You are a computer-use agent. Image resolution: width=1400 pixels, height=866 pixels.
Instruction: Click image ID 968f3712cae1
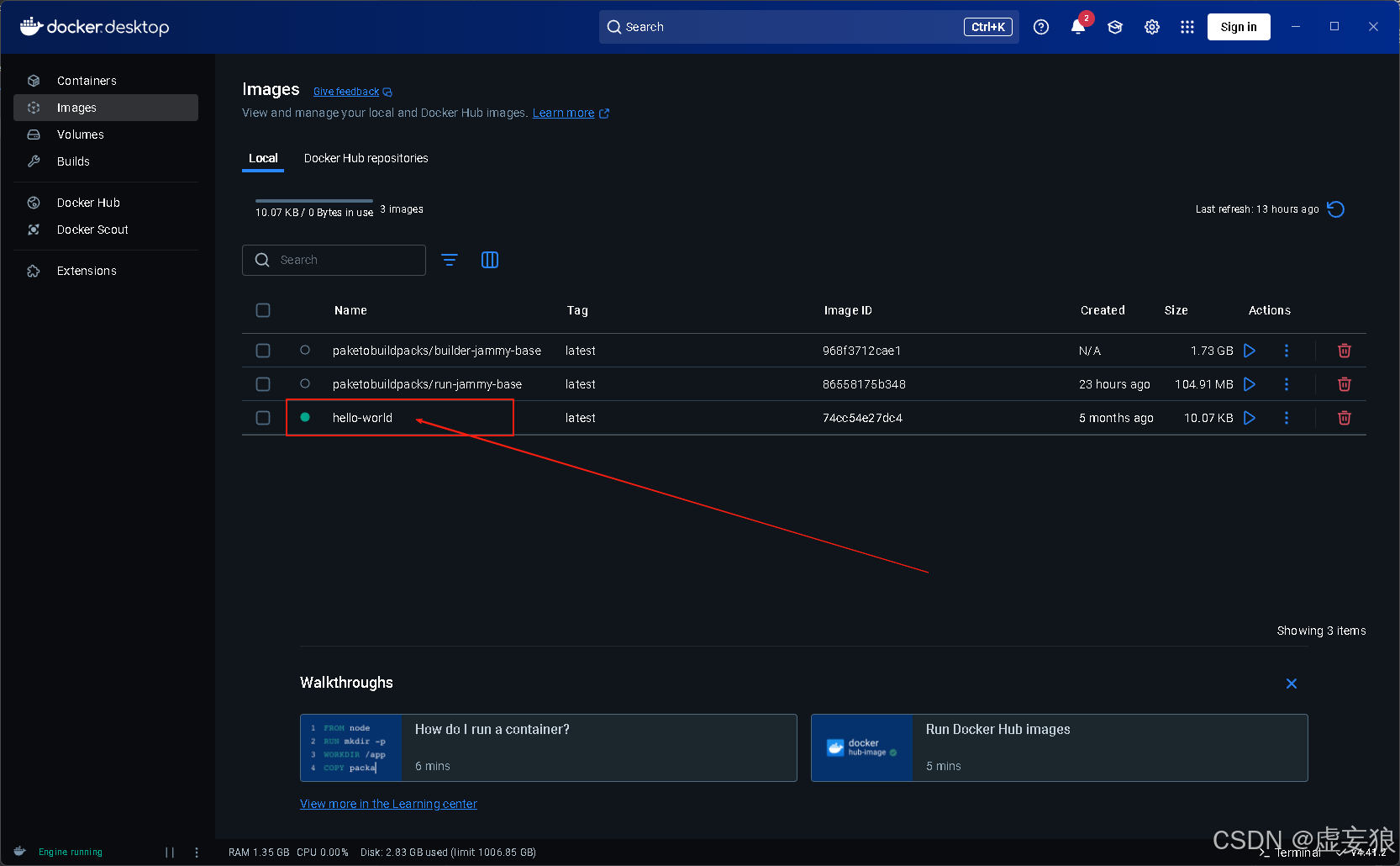point(861,351)
